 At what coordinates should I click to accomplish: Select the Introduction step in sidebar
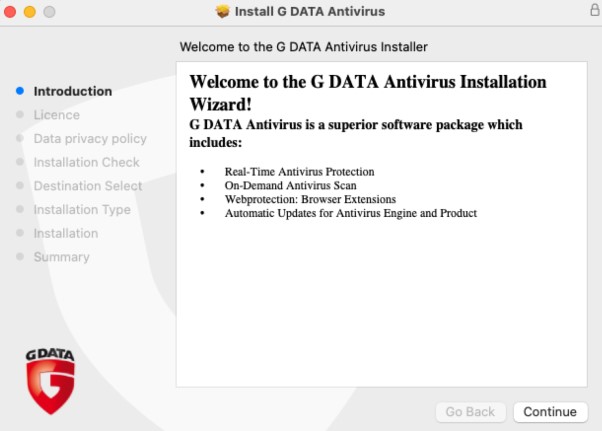tap(73, 91)
